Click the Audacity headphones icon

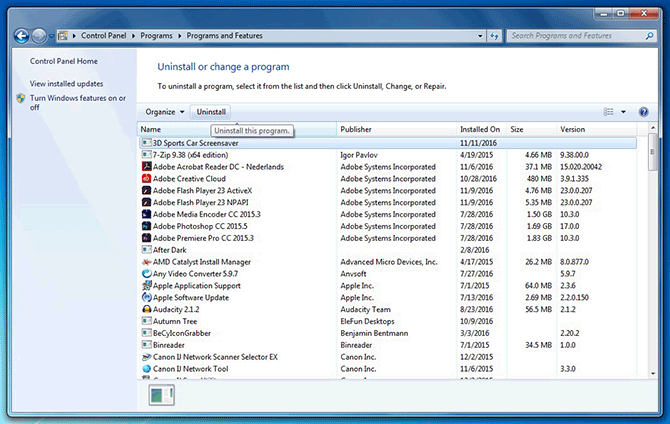pos(147,309)
